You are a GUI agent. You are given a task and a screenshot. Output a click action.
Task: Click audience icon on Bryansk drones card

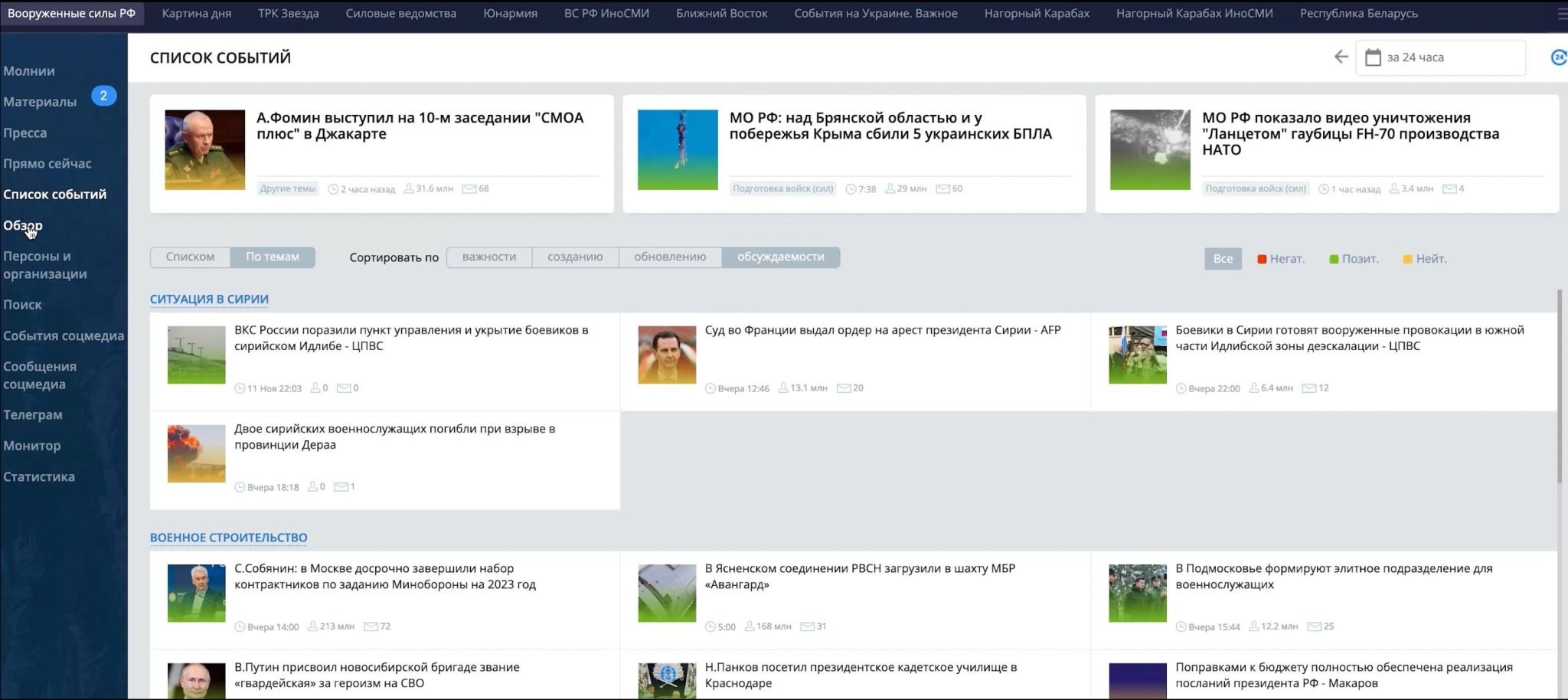890,189
